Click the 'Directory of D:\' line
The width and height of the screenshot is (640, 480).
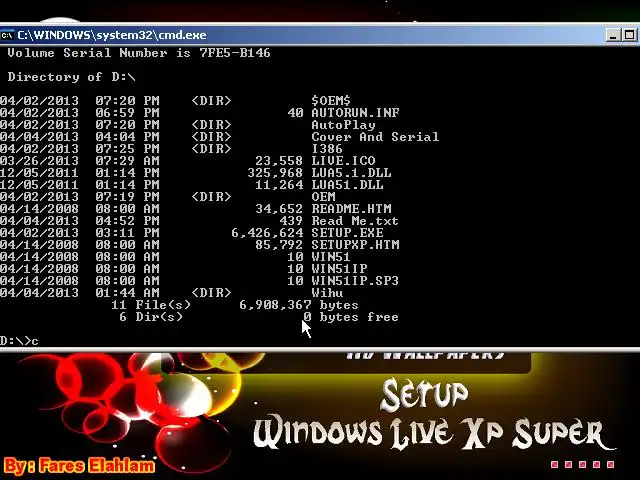click(x=71, y=77)
